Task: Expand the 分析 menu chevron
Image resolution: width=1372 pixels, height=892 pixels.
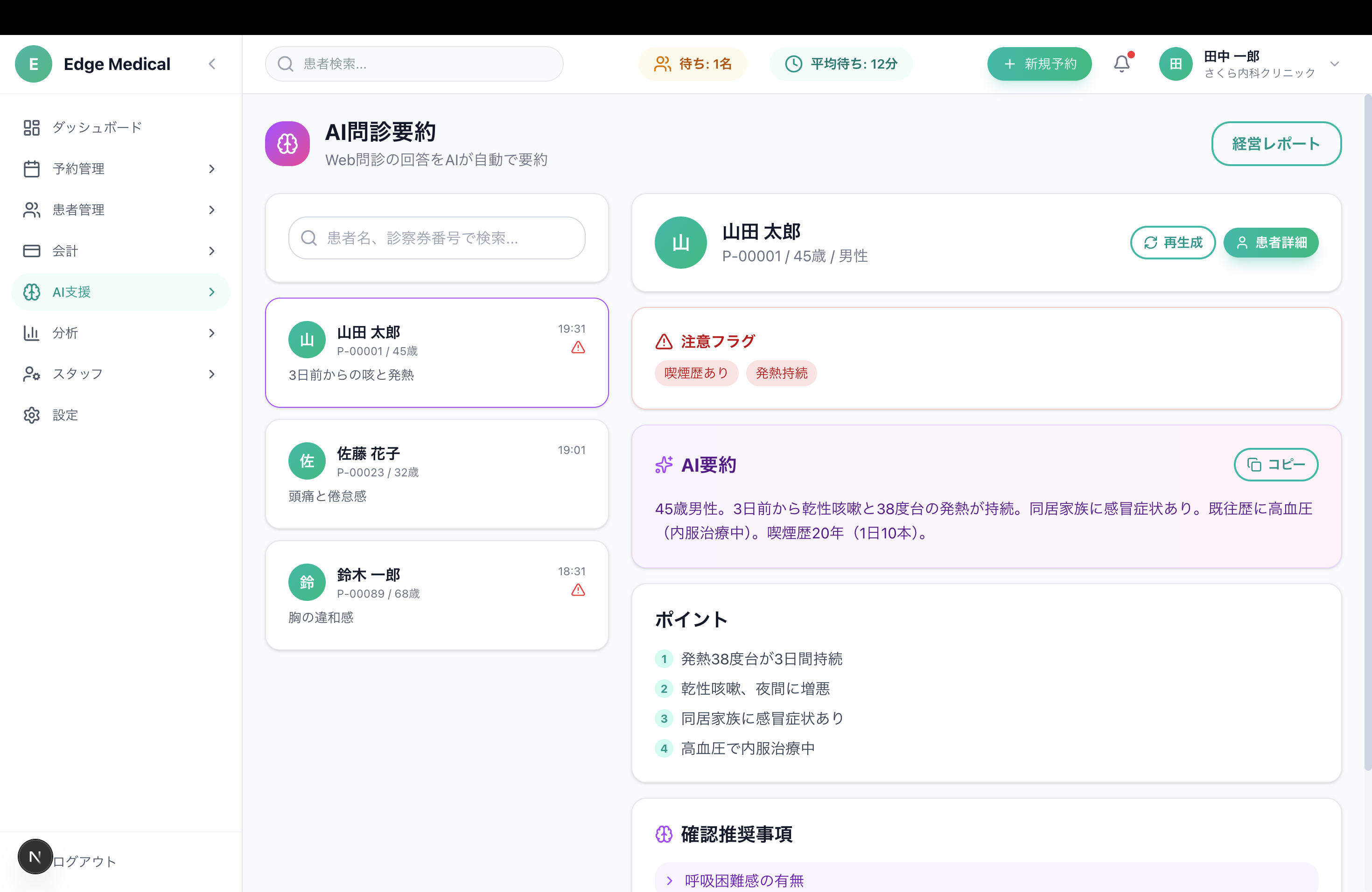Action: pos(211,333)
